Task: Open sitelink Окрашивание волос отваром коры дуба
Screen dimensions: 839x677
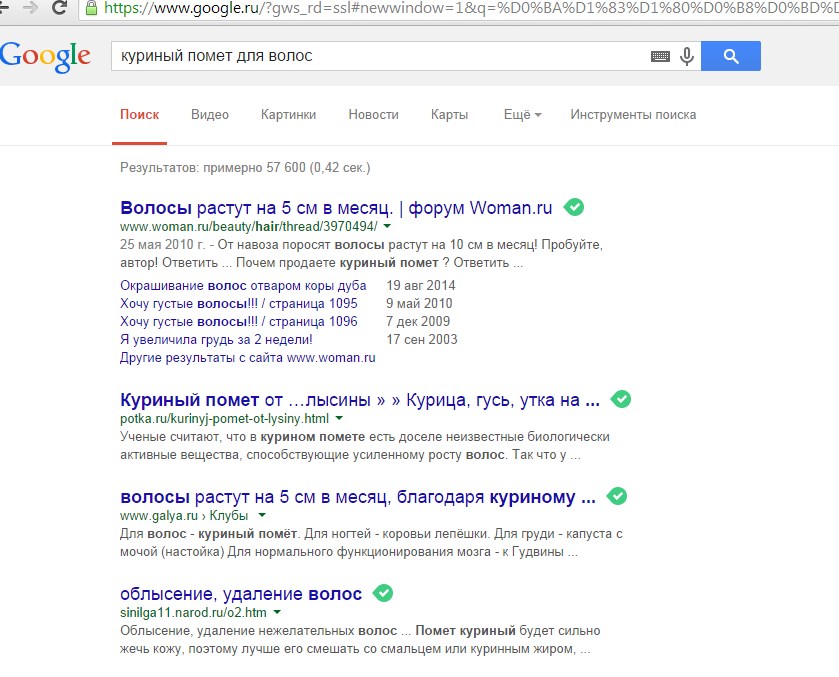Action: click(x=243, y=286)
